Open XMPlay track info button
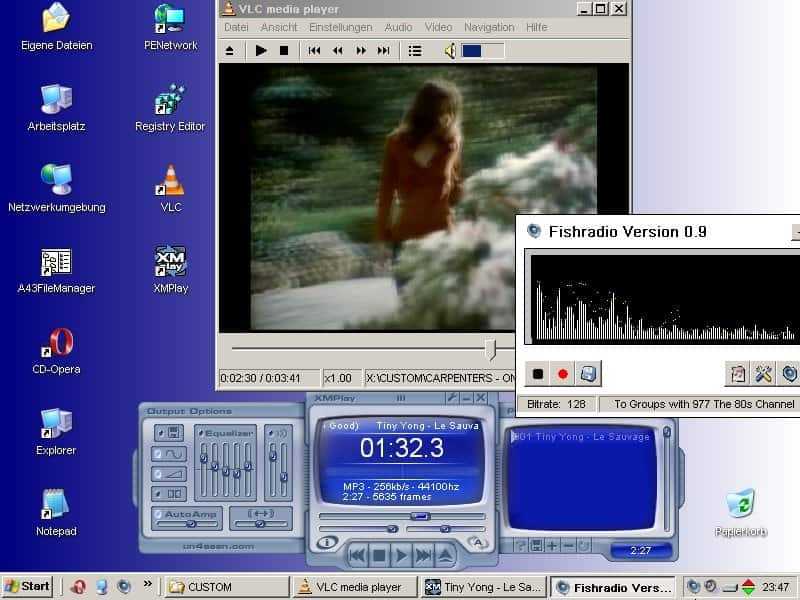 point(327,542)
